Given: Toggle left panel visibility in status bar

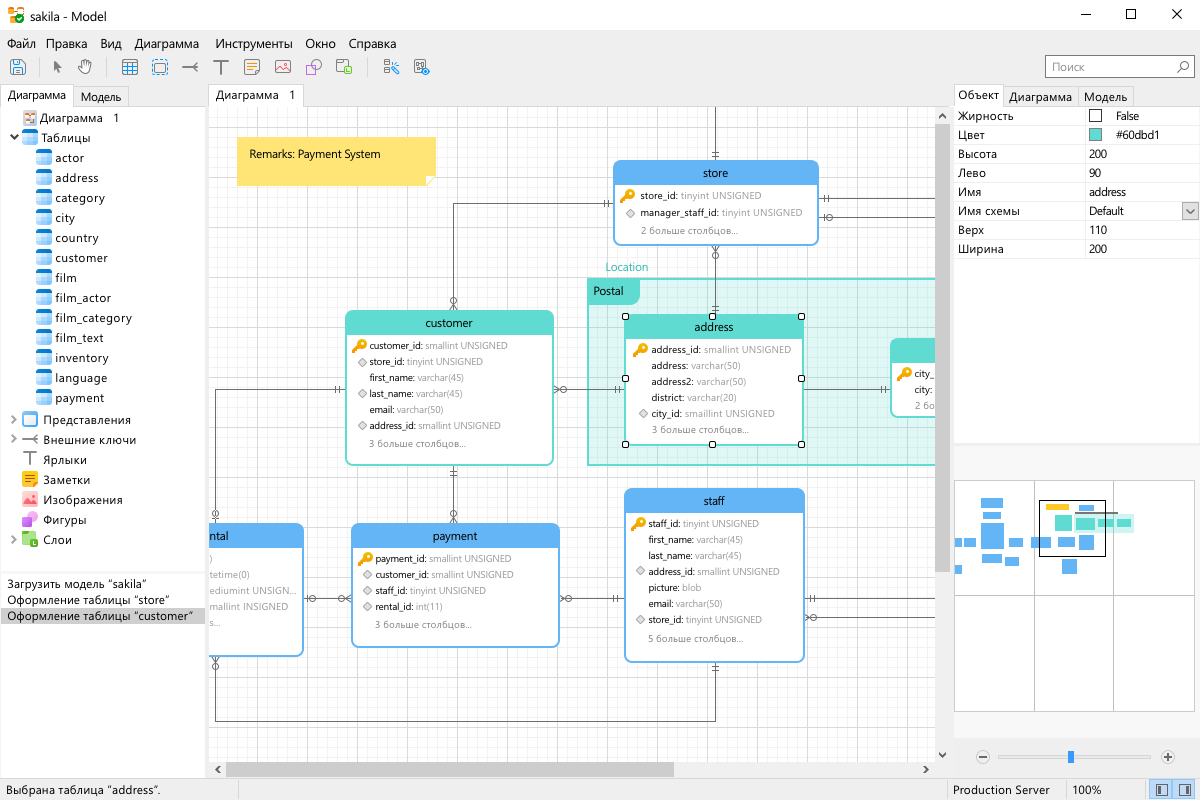Looking at the screenshot, I should 1162,790.
